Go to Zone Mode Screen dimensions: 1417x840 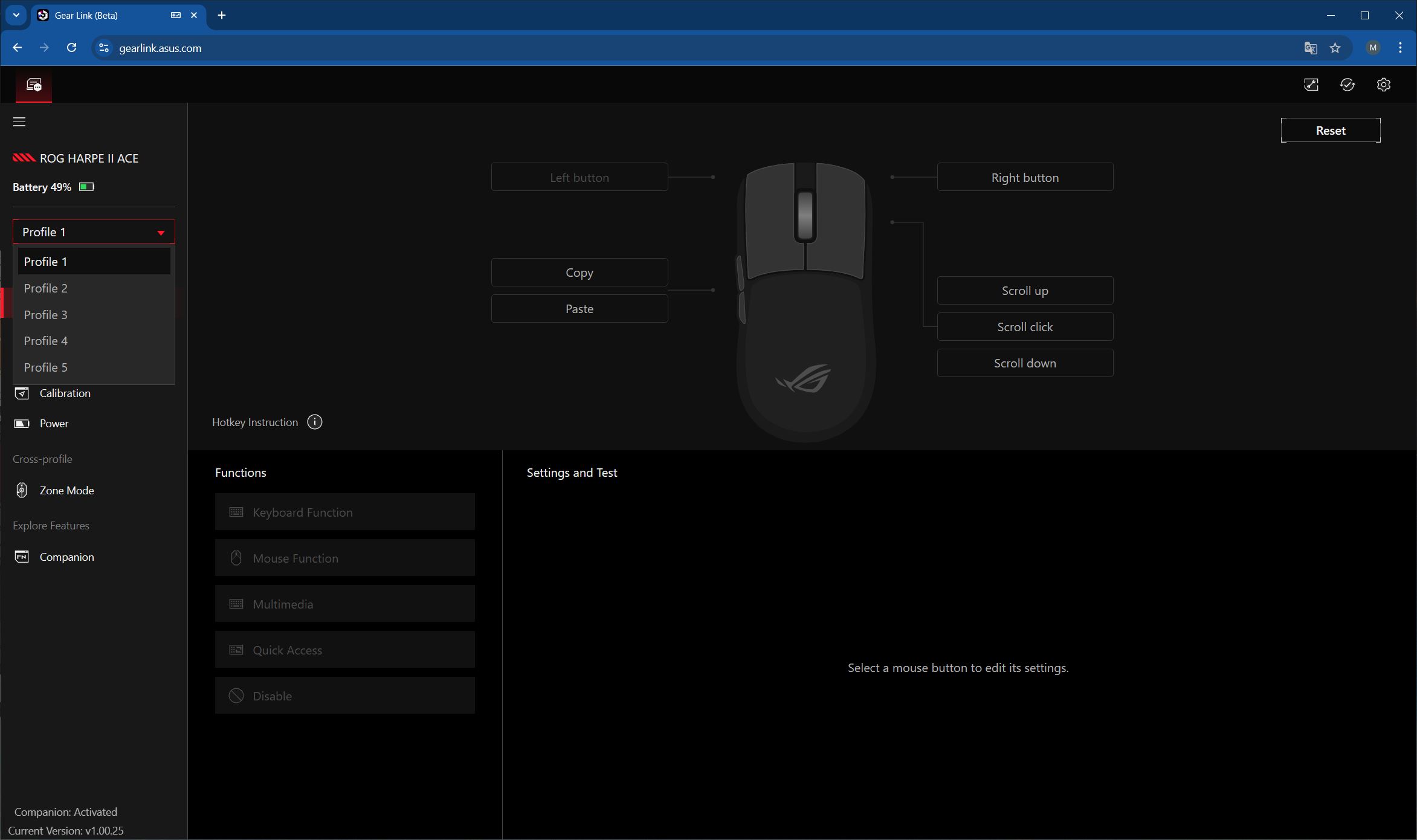66,490
